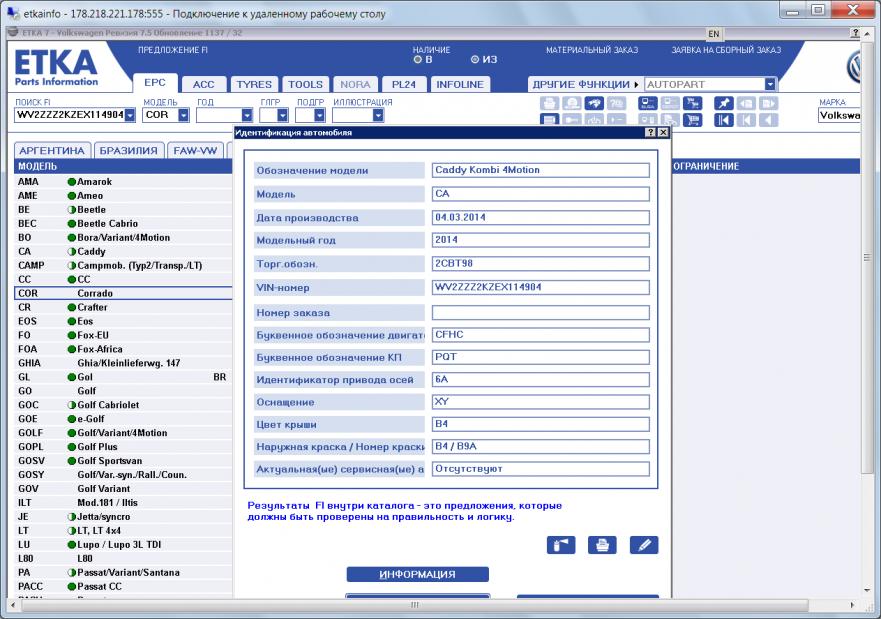The image size is (881, 619).
Task: Open the ГОД year dropdown
Action: coord(247,115)
